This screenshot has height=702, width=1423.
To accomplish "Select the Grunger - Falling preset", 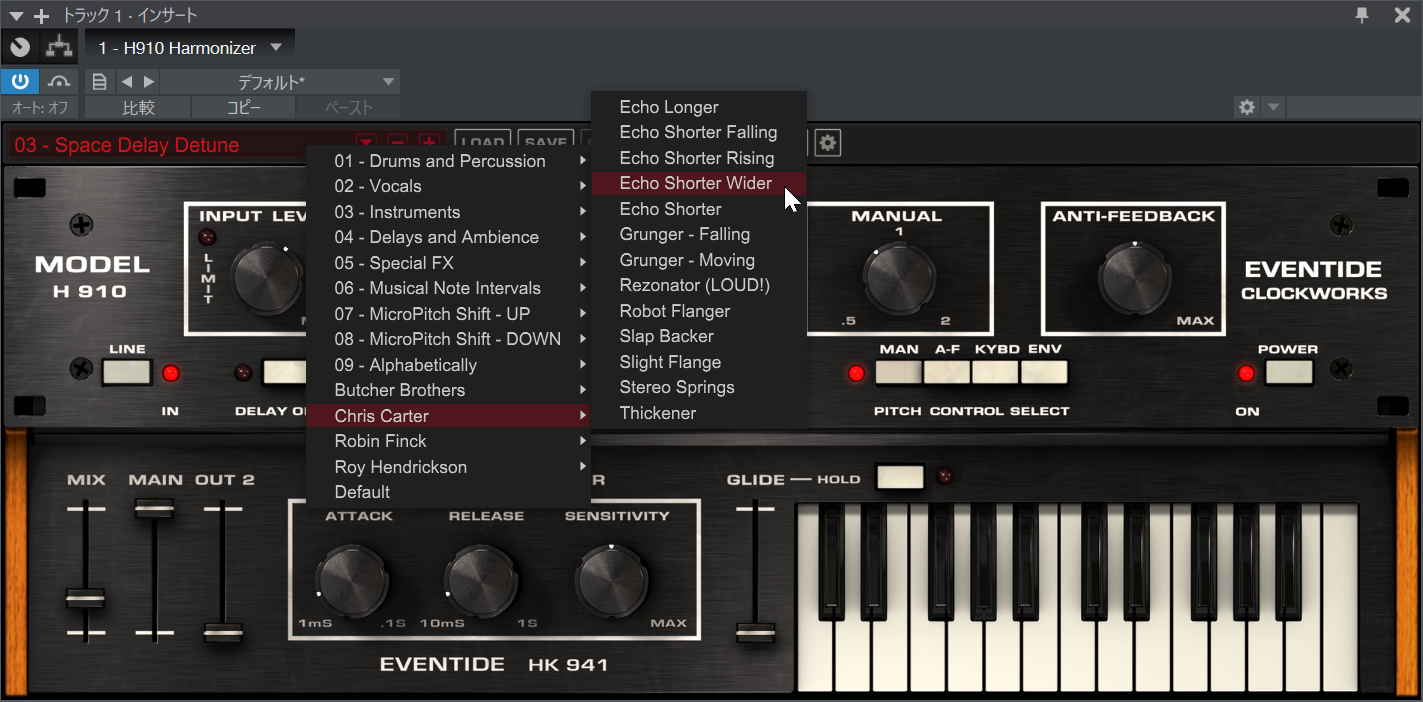I will tap(699, 234).
